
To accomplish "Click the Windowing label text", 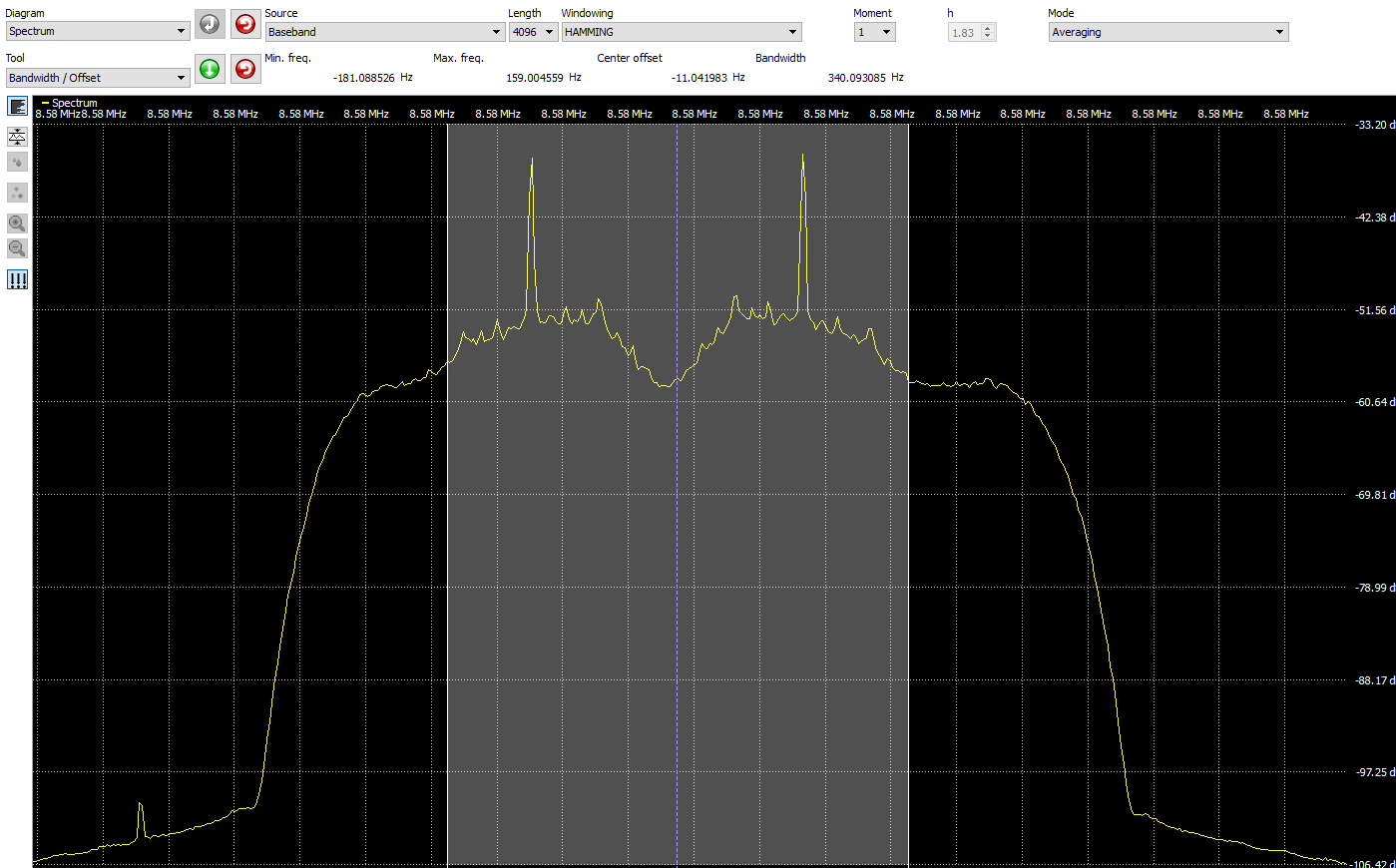I will [587, 13].
